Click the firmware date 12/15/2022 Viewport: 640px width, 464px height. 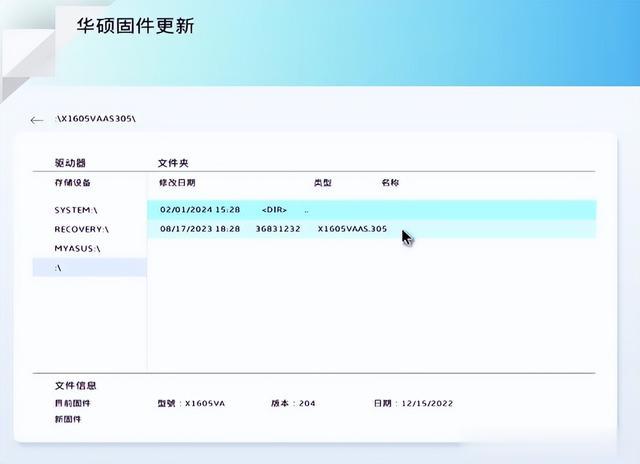tap(427, 404)
